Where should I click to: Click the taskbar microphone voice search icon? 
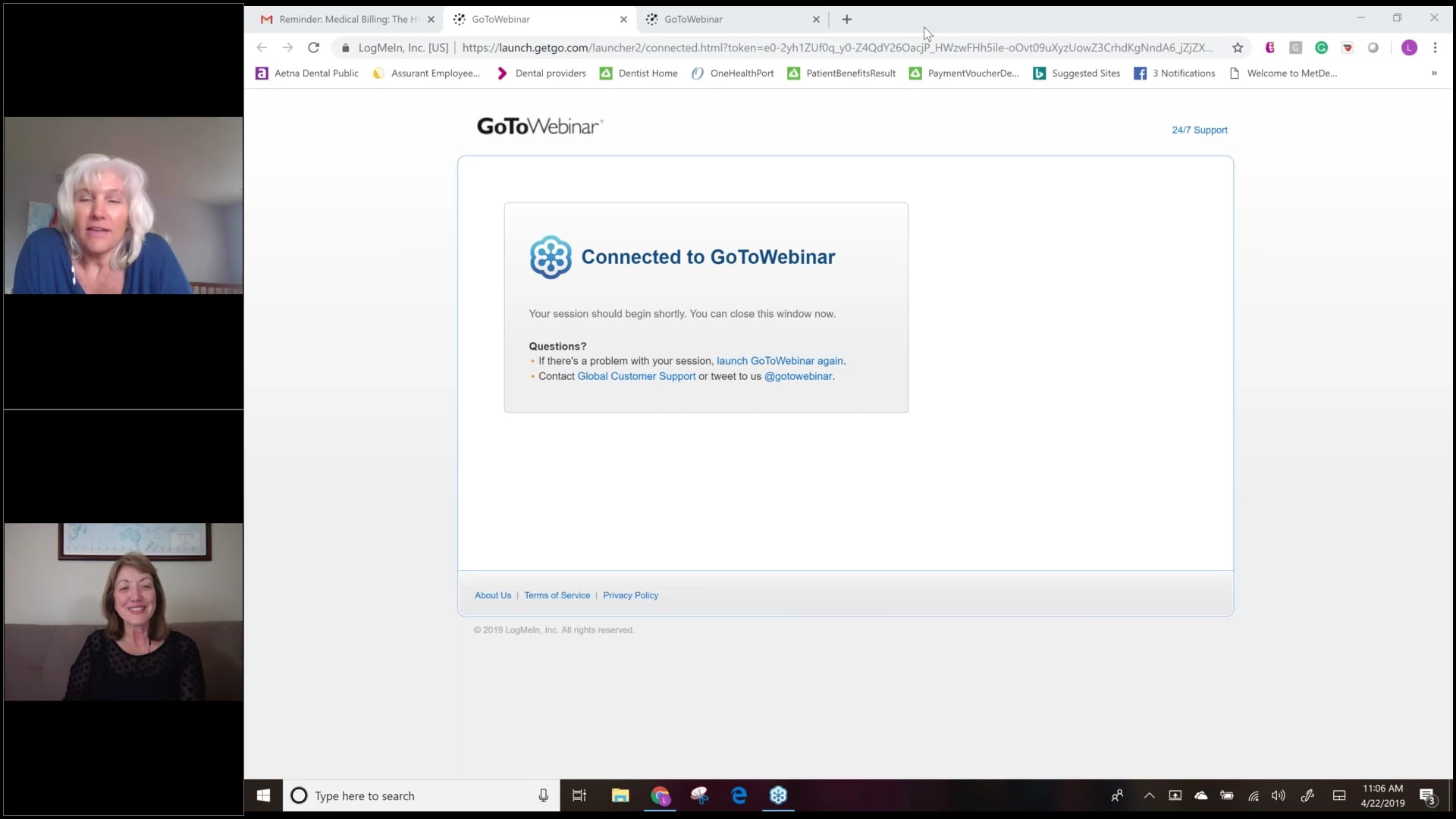pyautogui.click(x=543, y=795)
